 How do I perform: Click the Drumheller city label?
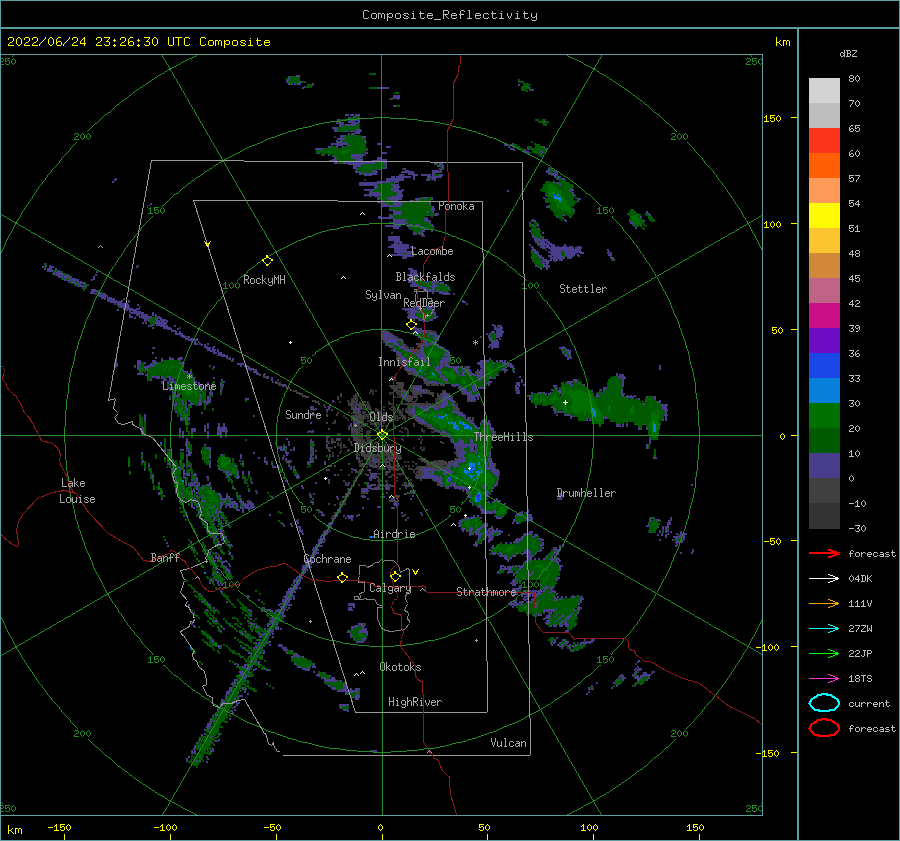pyautogui.click(x=586, y=493)
